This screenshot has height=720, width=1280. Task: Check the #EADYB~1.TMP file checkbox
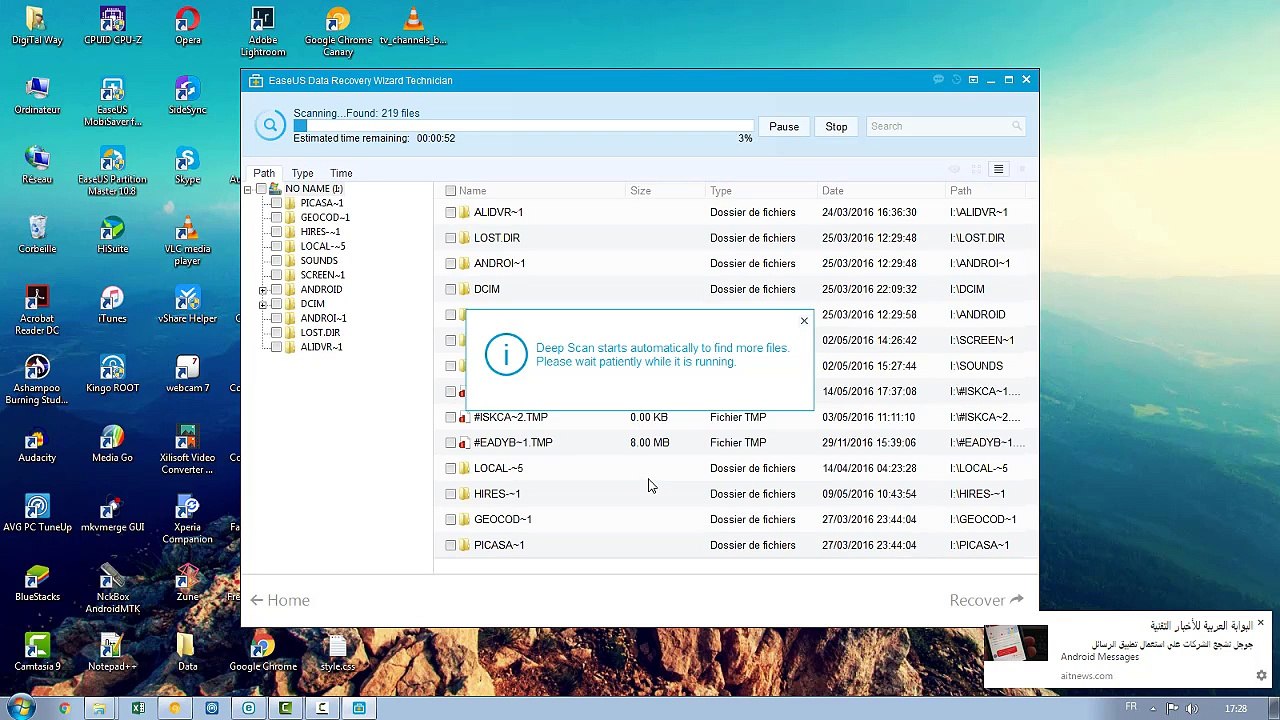(x=451, y=442)
